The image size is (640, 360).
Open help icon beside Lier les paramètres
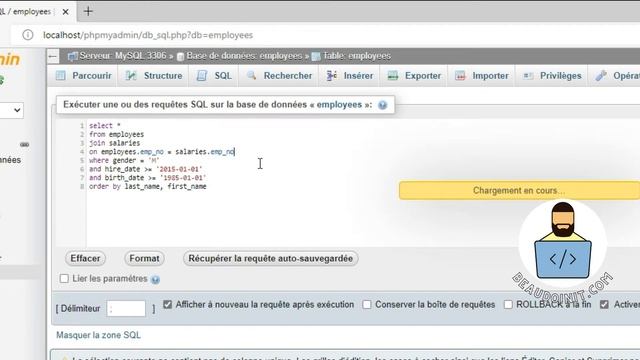click(x=155, y=280)
